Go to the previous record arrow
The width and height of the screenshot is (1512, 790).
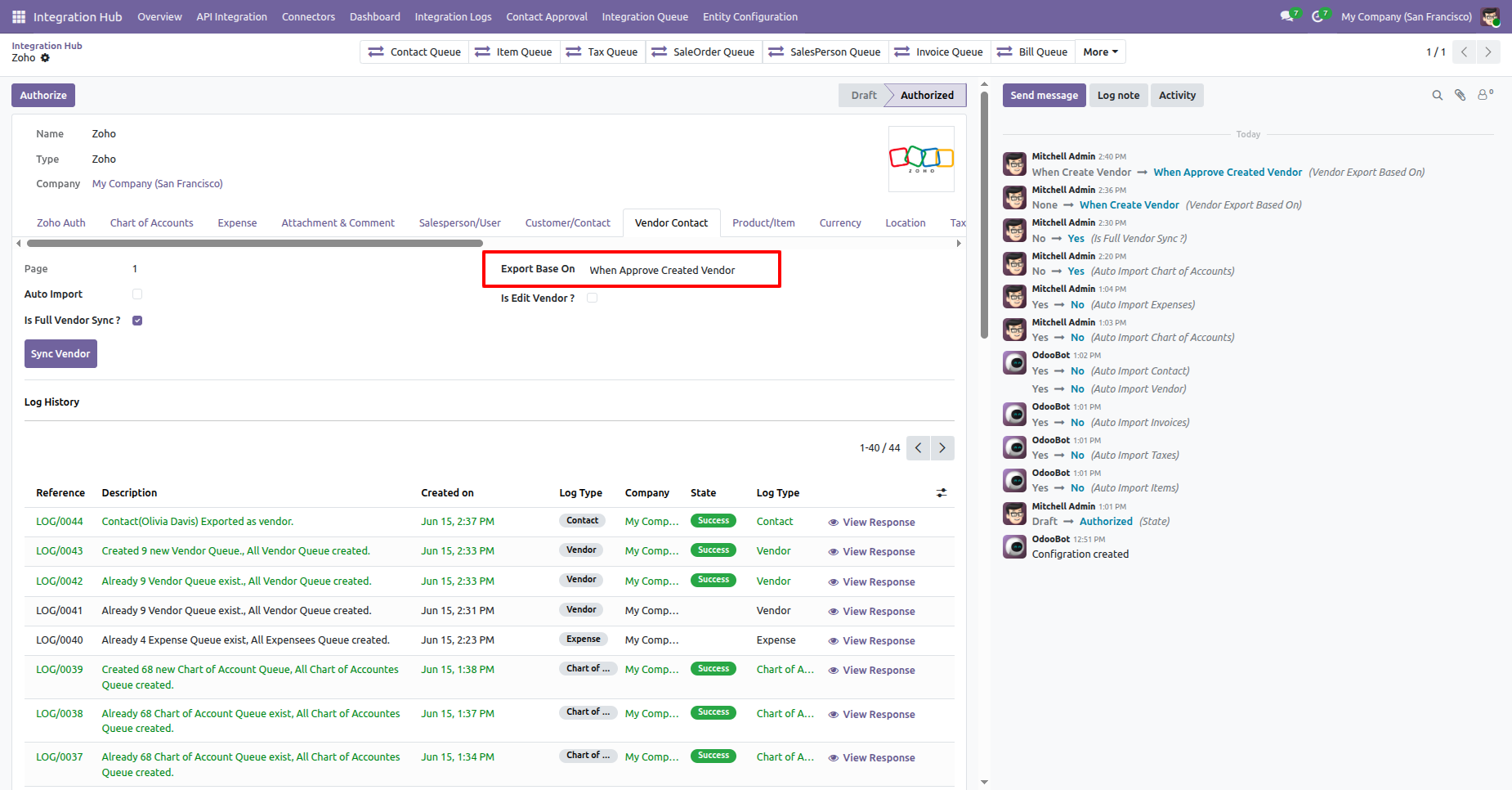(x=1464, y=52)
